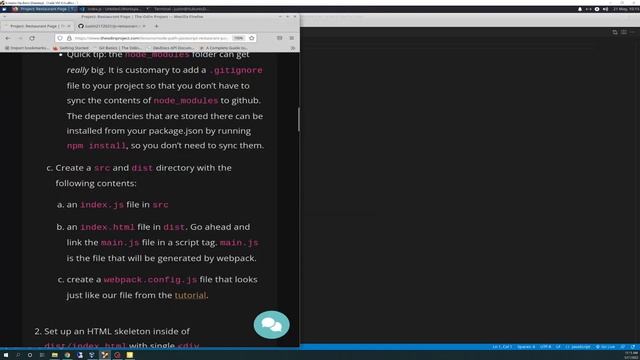Open the Windows Start button
The width and height of the screenshot is (640, 360).
6,355
